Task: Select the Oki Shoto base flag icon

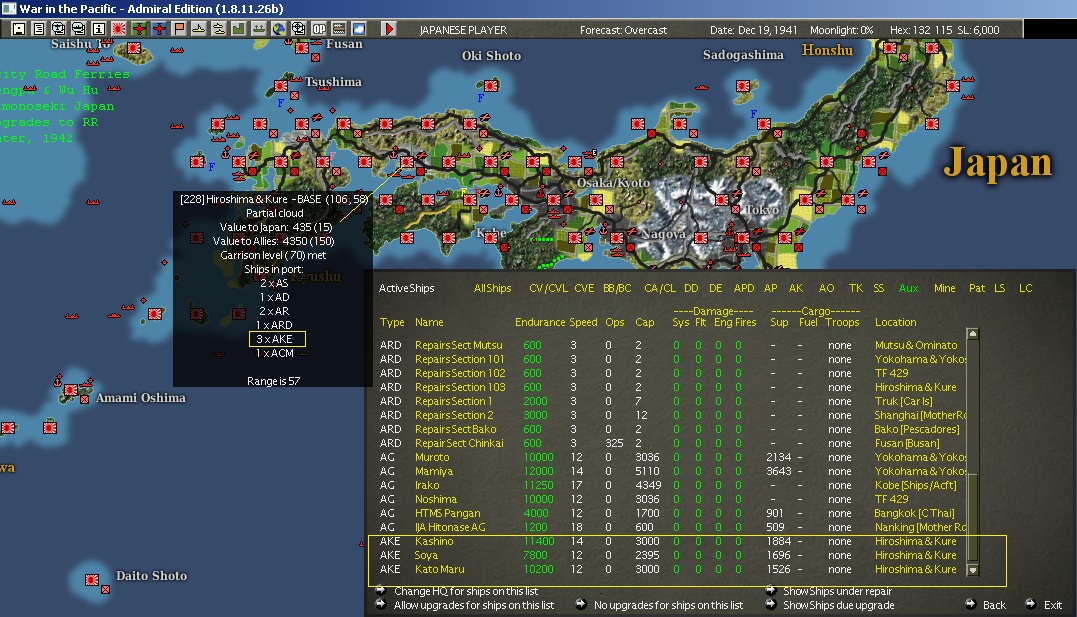Action: 490,86
